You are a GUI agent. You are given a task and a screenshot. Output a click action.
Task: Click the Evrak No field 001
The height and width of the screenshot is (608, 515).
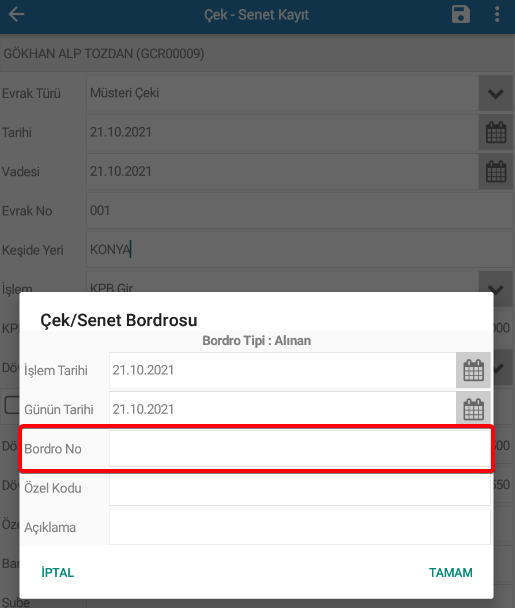(x=299, y=211)
